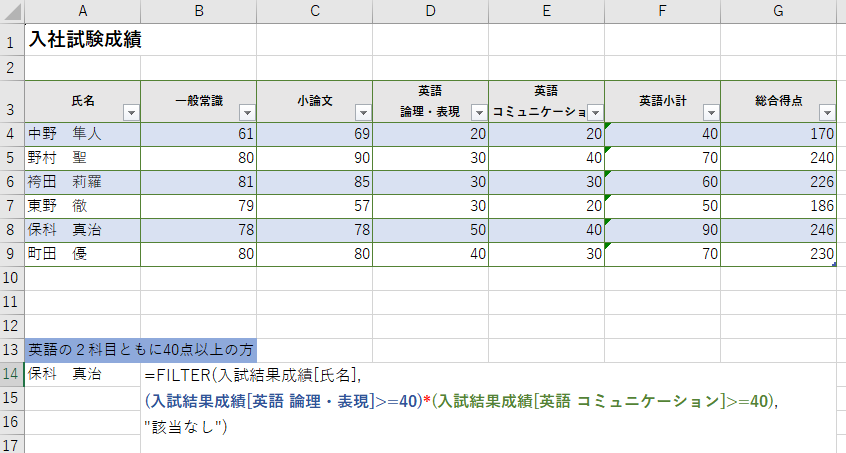Select column G header
This screenshot has height=453, width=846.
(779, 11)
